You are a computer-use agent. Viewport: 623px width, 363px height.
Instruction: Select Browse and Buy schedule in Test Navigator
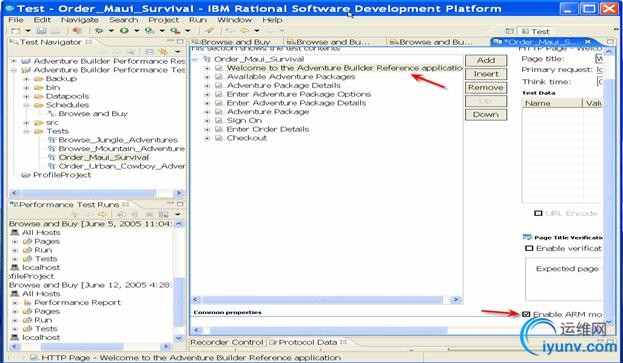pos(93,114)
